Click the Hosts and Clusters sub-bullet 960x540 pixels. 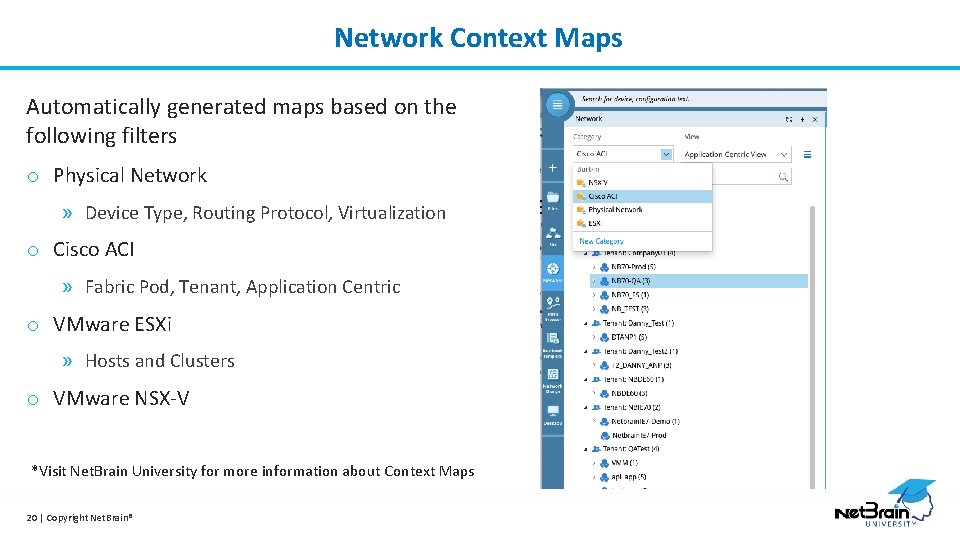pyautogui.click(x=160, y=361)
